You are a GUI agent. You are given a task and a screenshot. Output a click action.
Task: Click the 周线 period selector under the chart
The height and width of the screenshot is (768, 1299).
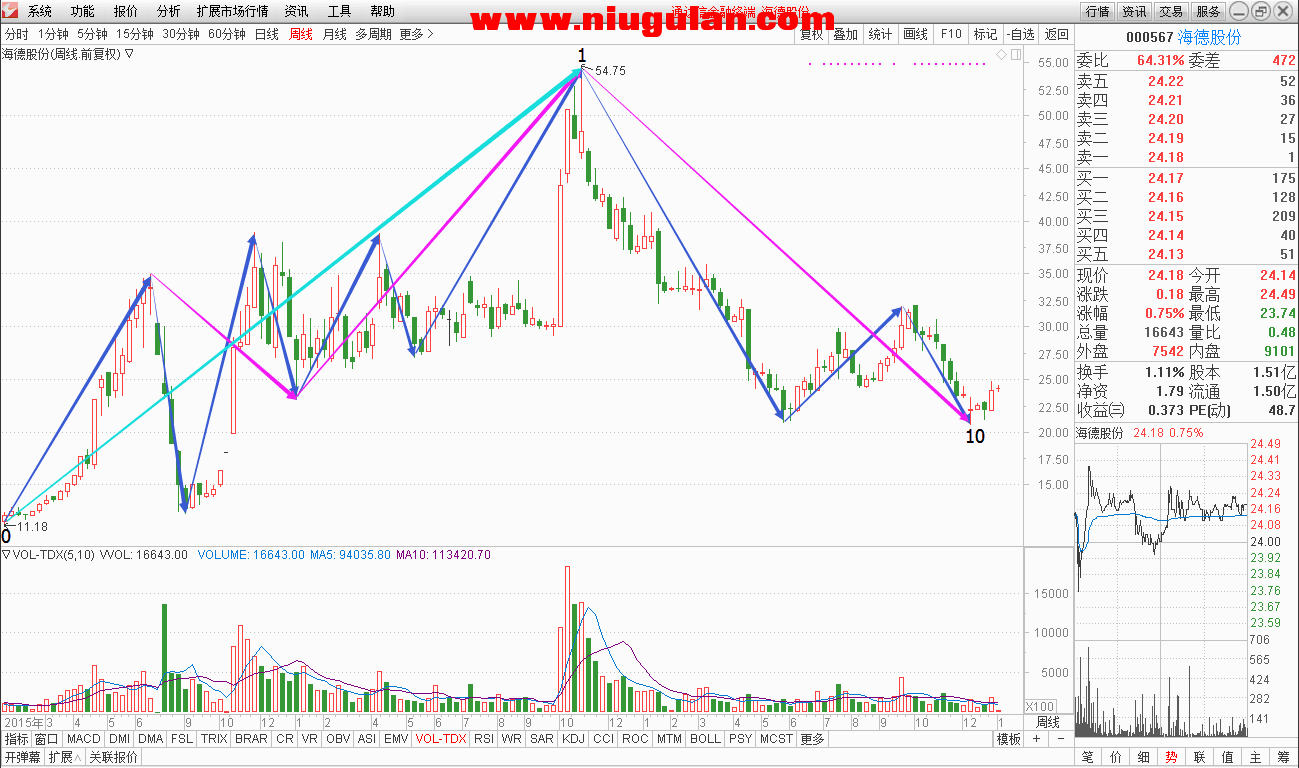tap(1047, 721)
